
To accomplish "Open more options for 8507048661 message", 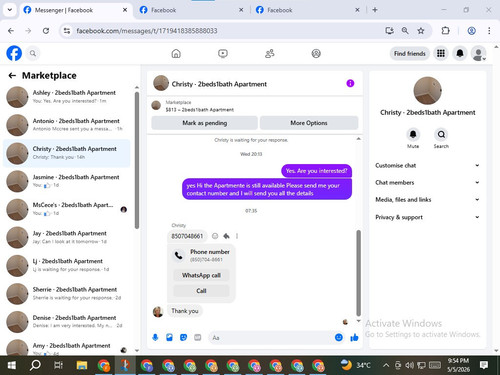I will [x=237, y=236].
